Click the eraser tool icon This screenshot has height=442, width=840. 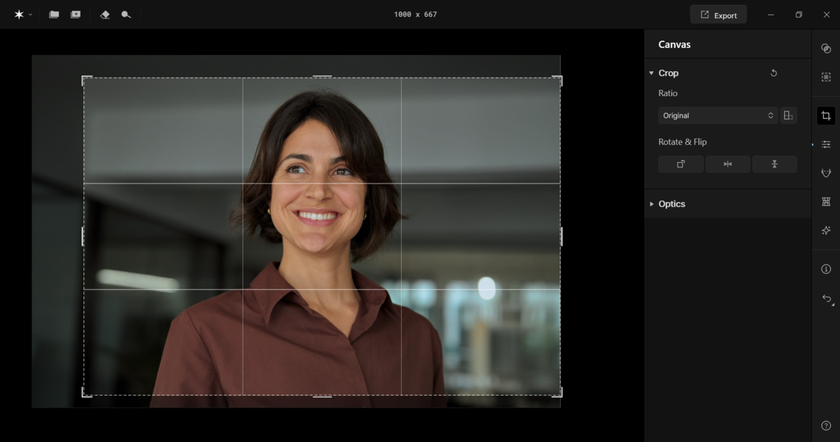pos(105,15)
